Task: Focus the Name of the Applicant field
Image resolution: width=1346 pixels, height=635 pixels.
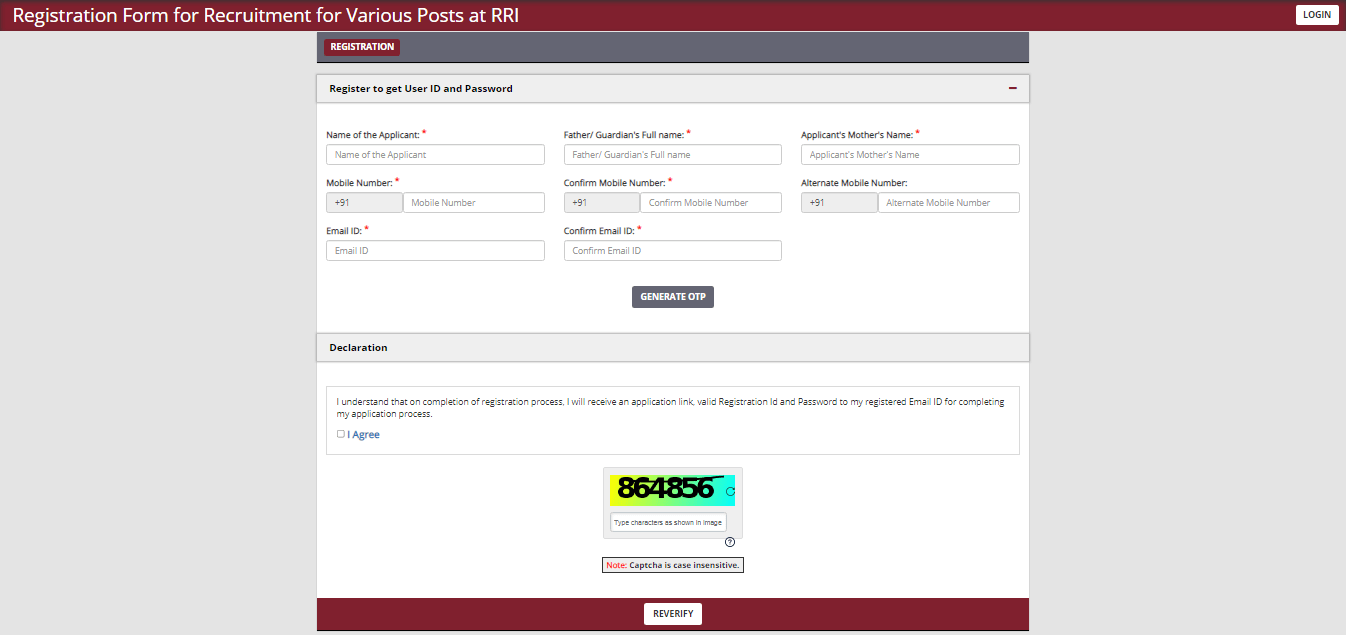Action: 435,155
